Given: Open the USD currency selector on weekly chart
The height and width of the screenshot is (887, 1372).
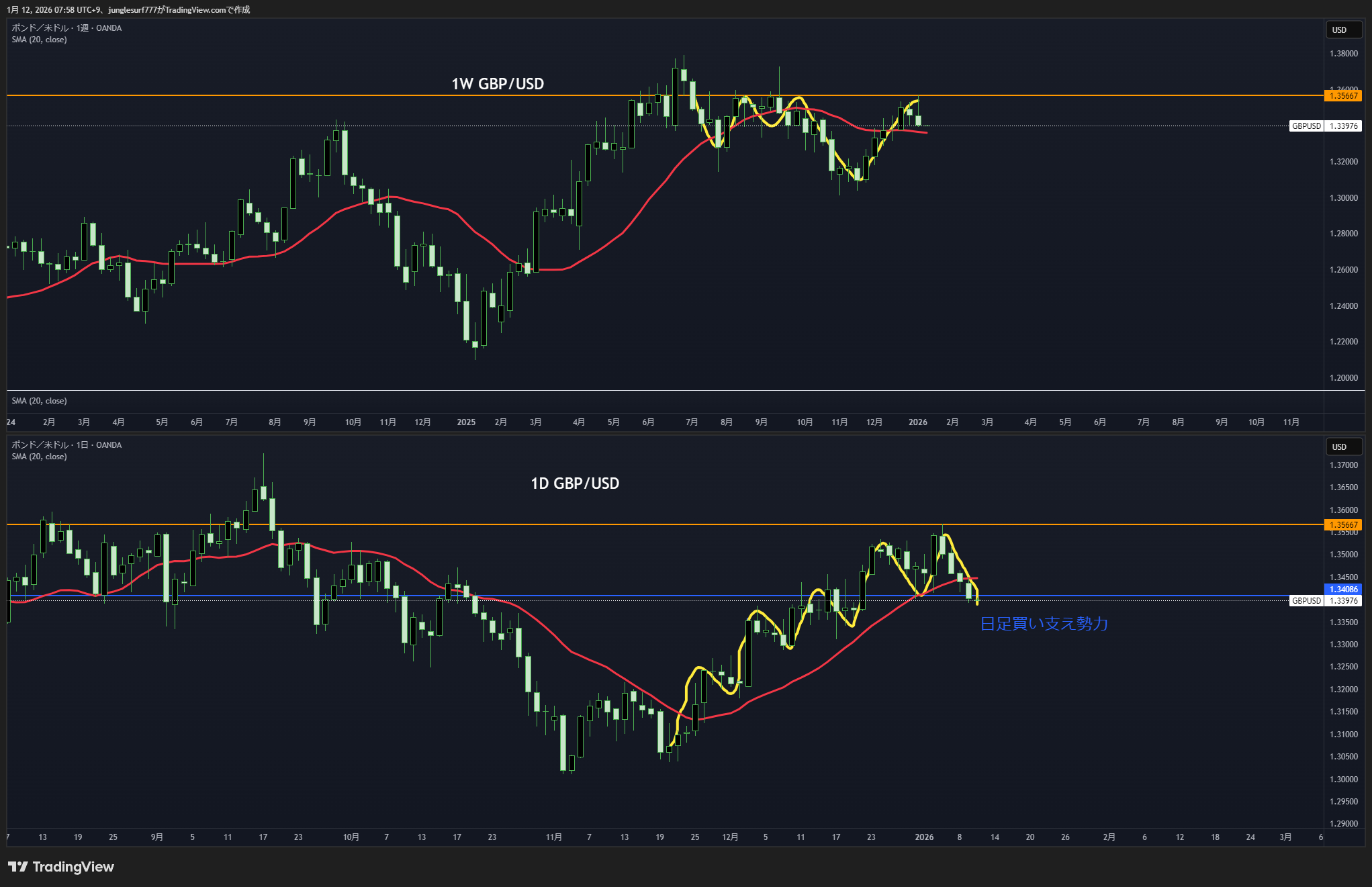Looking at the screenshot, I should pos(1342,30).
